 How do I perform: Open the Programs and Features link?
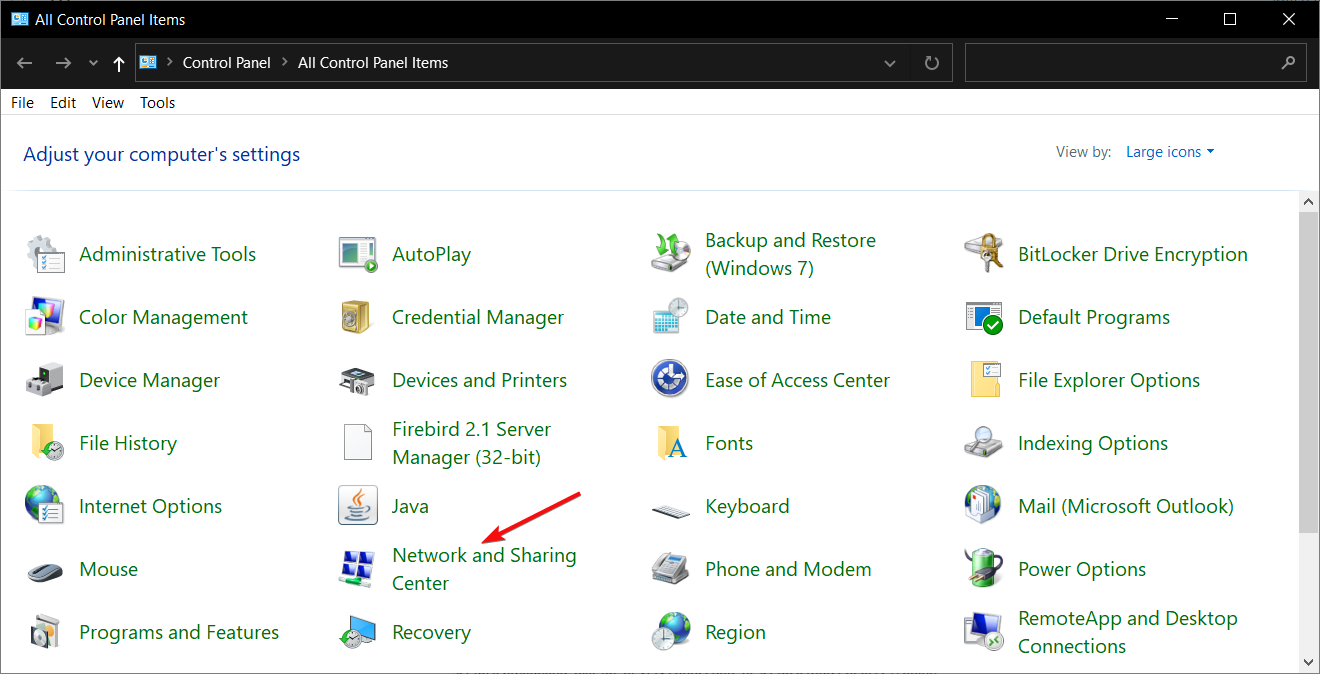tap(179, 633)
